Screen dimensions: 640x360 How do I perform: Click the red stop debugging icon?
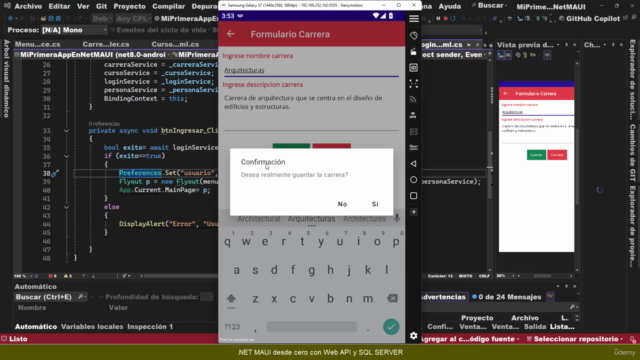click(x=445, y=18)
